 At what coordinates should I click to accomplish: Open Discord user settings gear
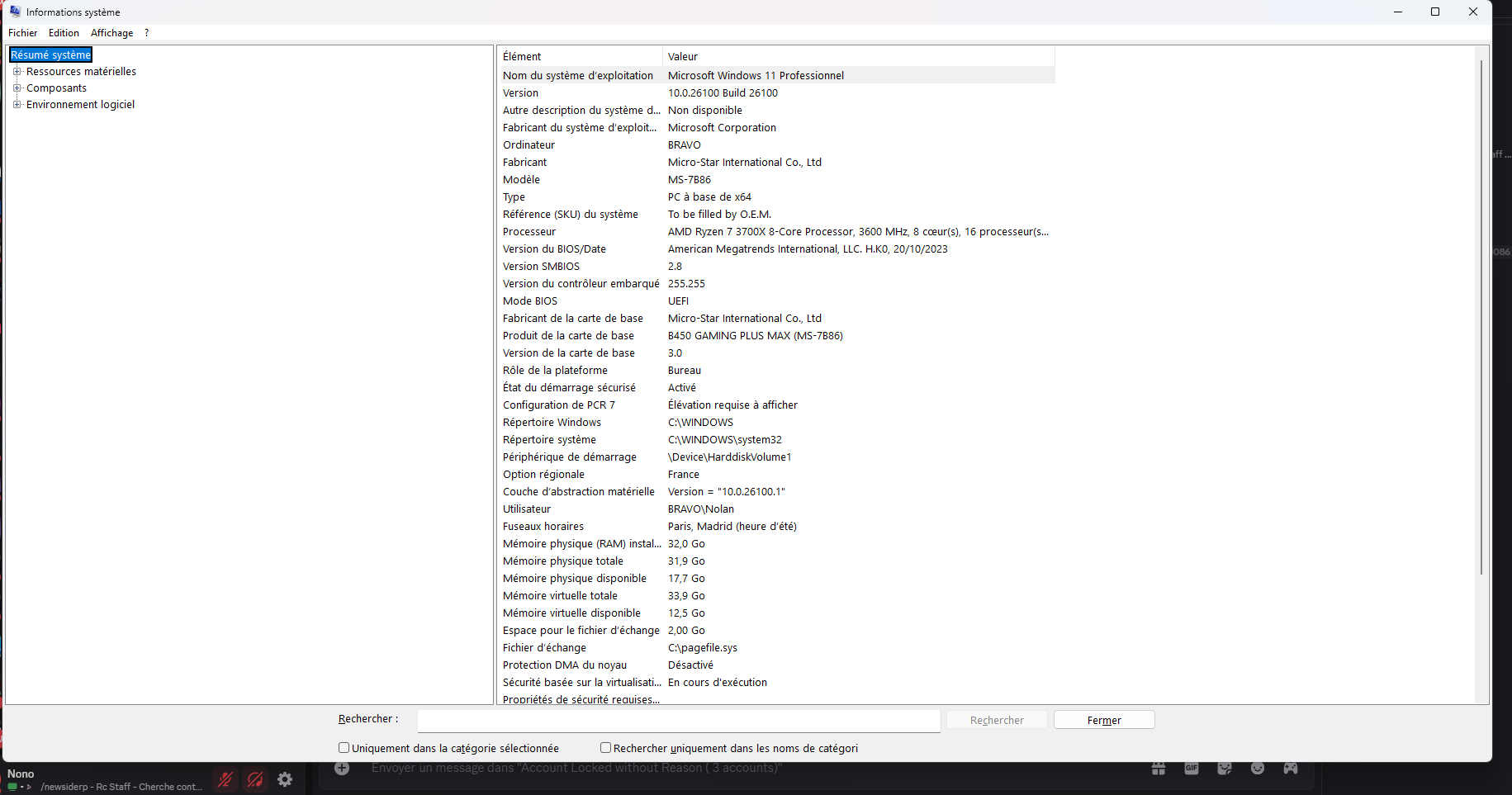285,779
